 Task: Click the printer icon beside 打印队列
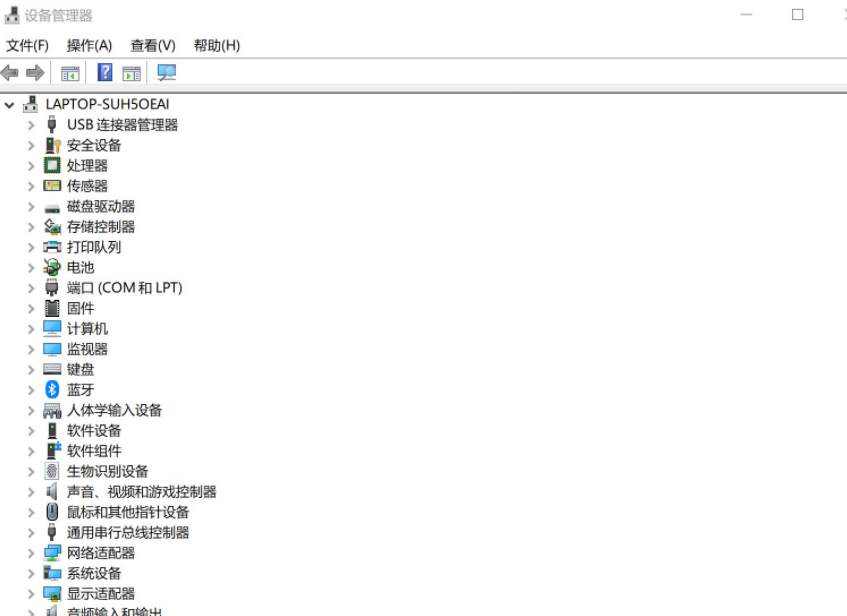pos(52,247)
